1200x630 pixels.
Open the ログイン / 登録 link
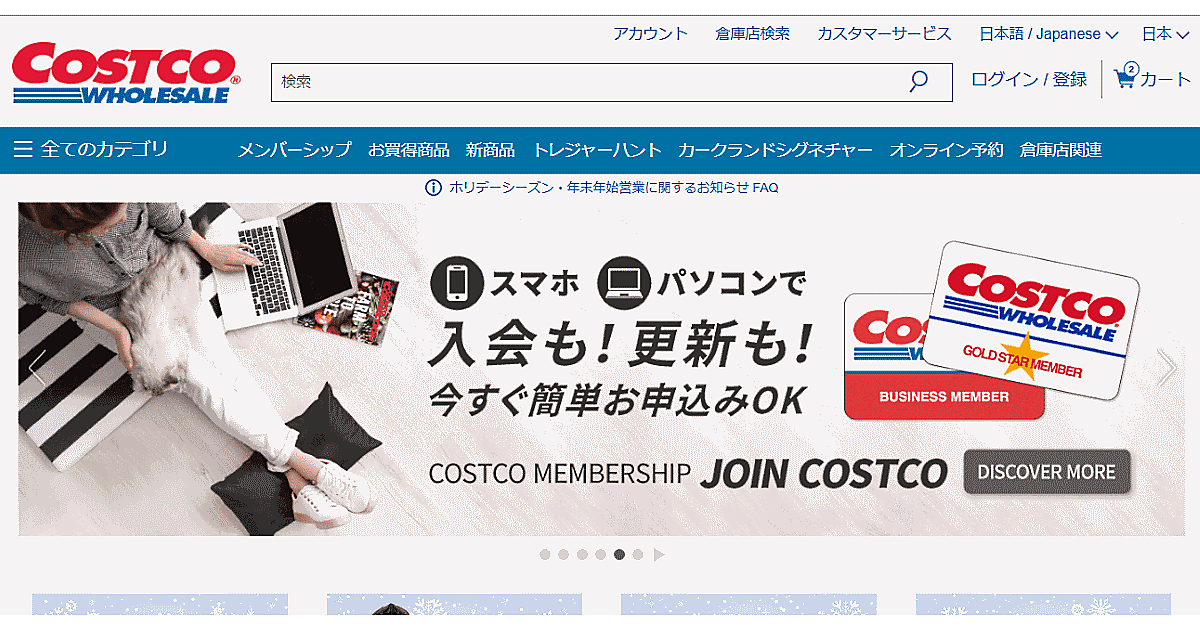coord(1029,80)
